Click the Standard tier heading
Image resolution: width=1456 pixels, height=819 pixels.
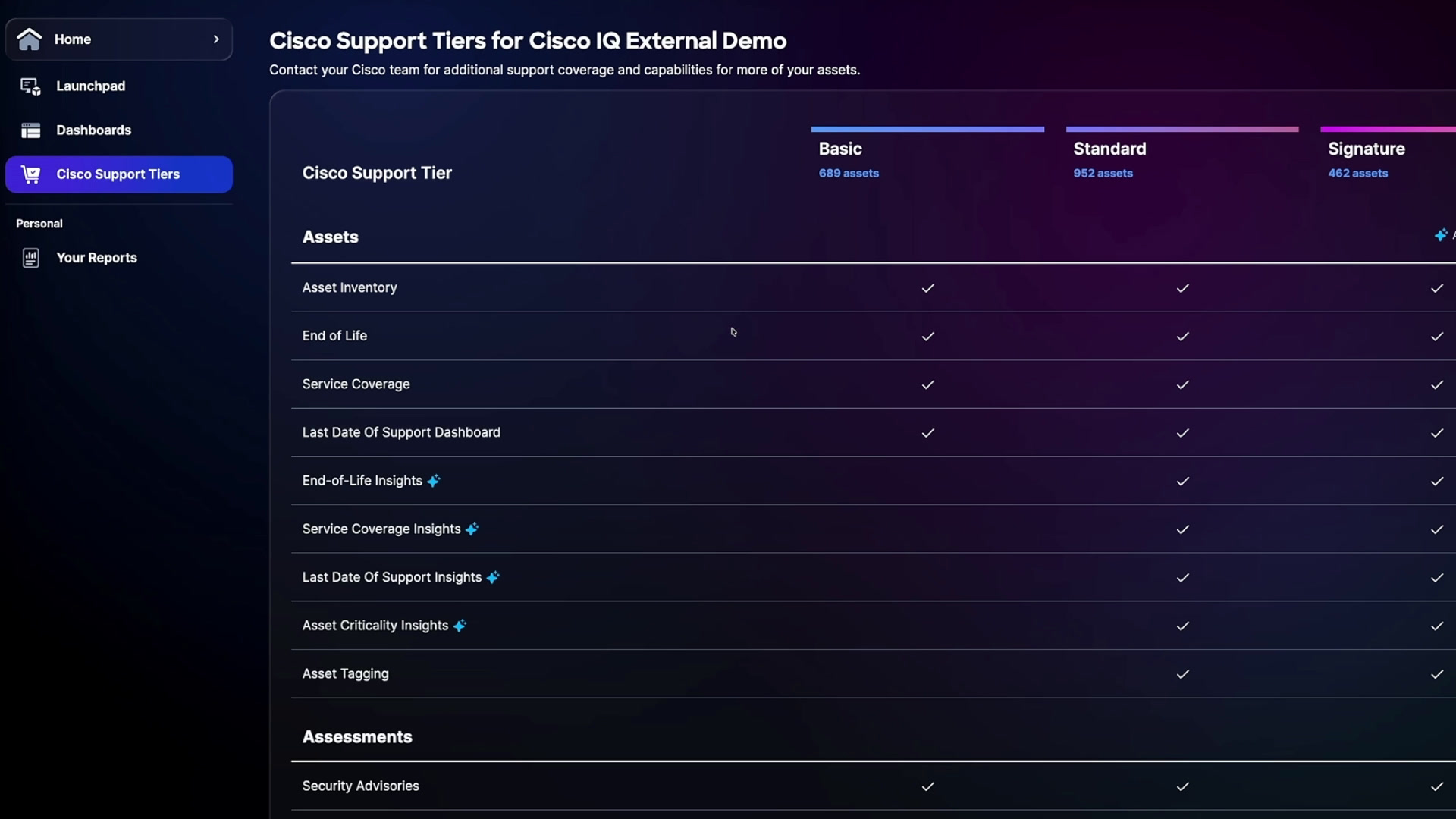[x=1109, y=149]
